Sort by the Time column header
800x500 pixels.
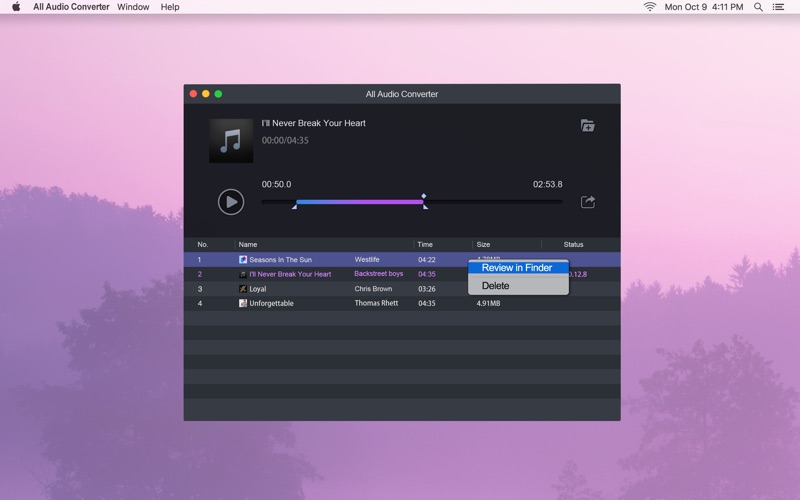point(425,244)
